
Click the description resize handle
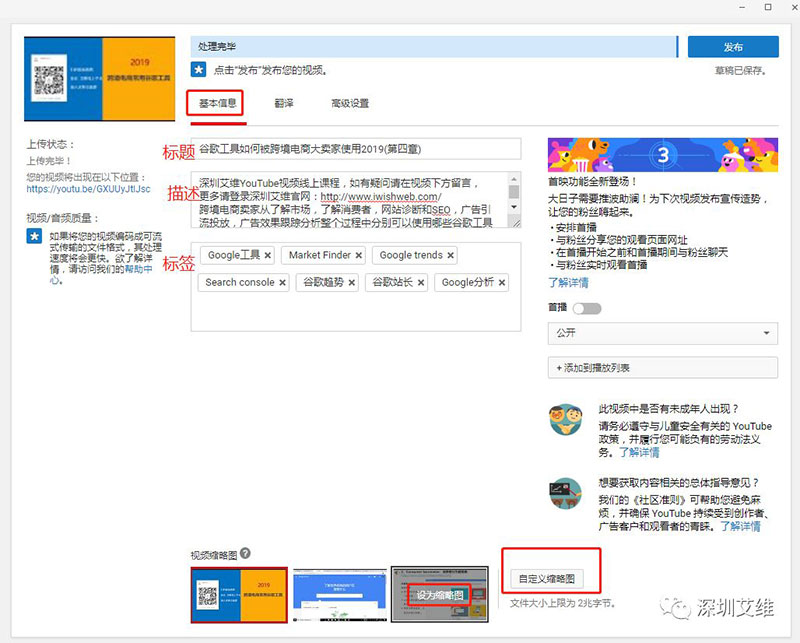pyautogui.click(x=515, y=222)
